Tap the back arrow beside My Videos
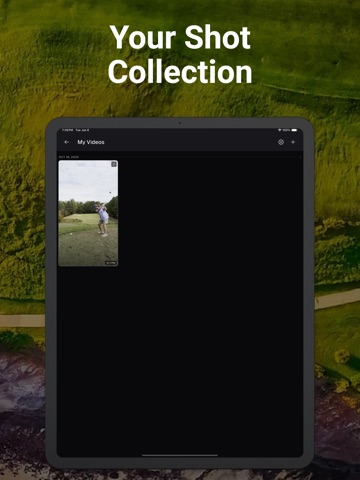Viewport: 360px width, 480px height. (67, 142)
